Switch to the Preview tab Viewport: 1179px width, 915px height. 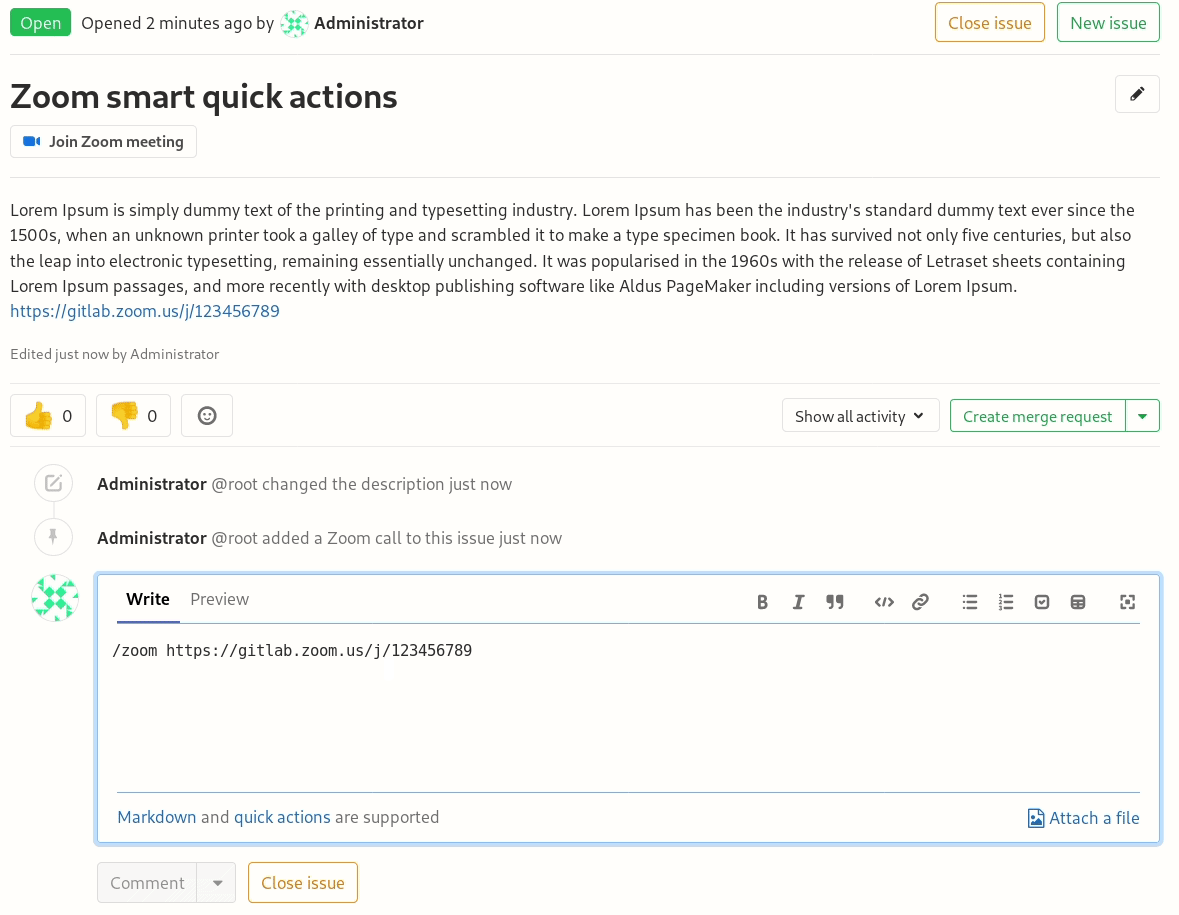point(219,599)
